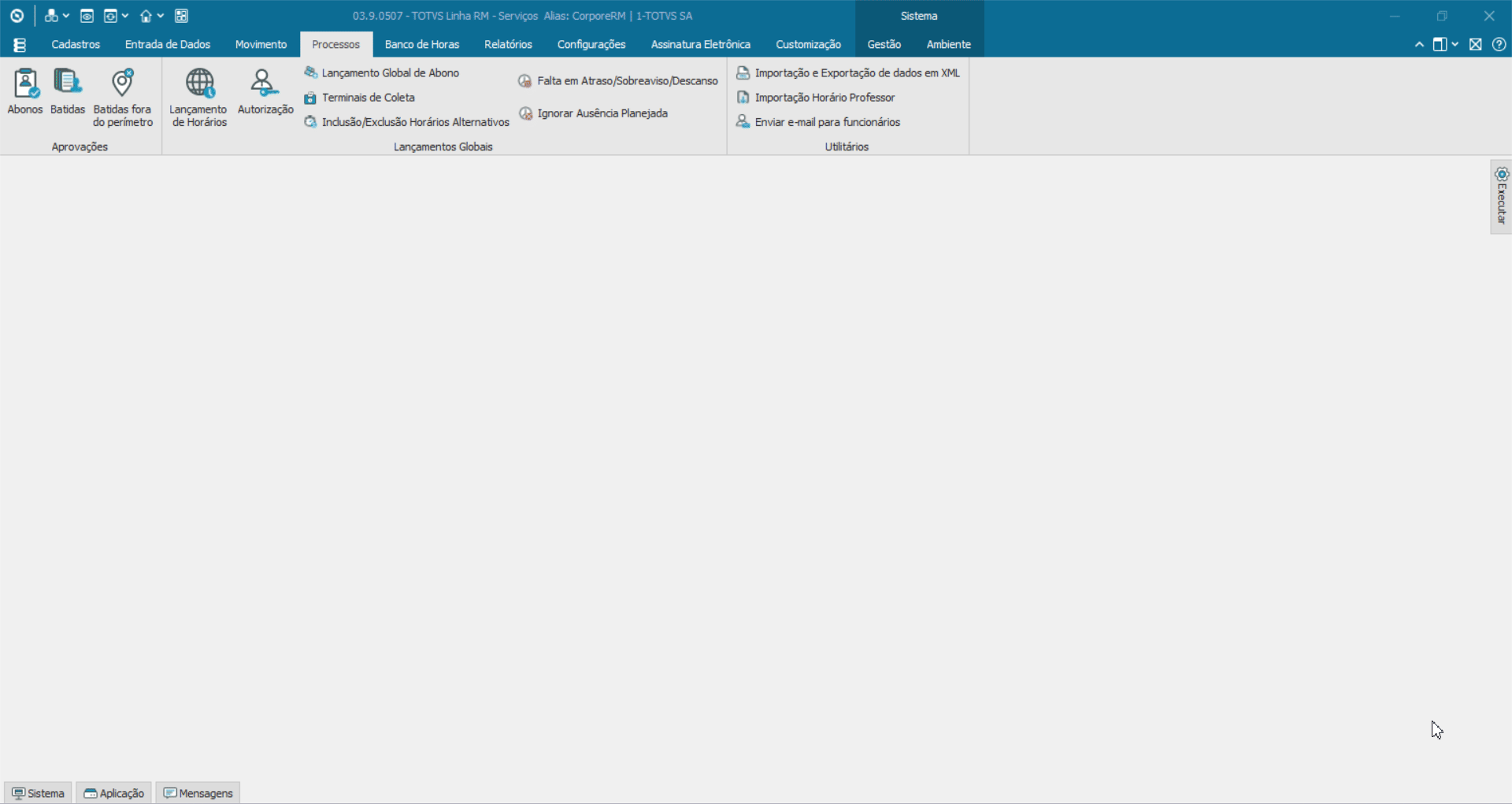Open the application menu stacked-lines icon

20,45
